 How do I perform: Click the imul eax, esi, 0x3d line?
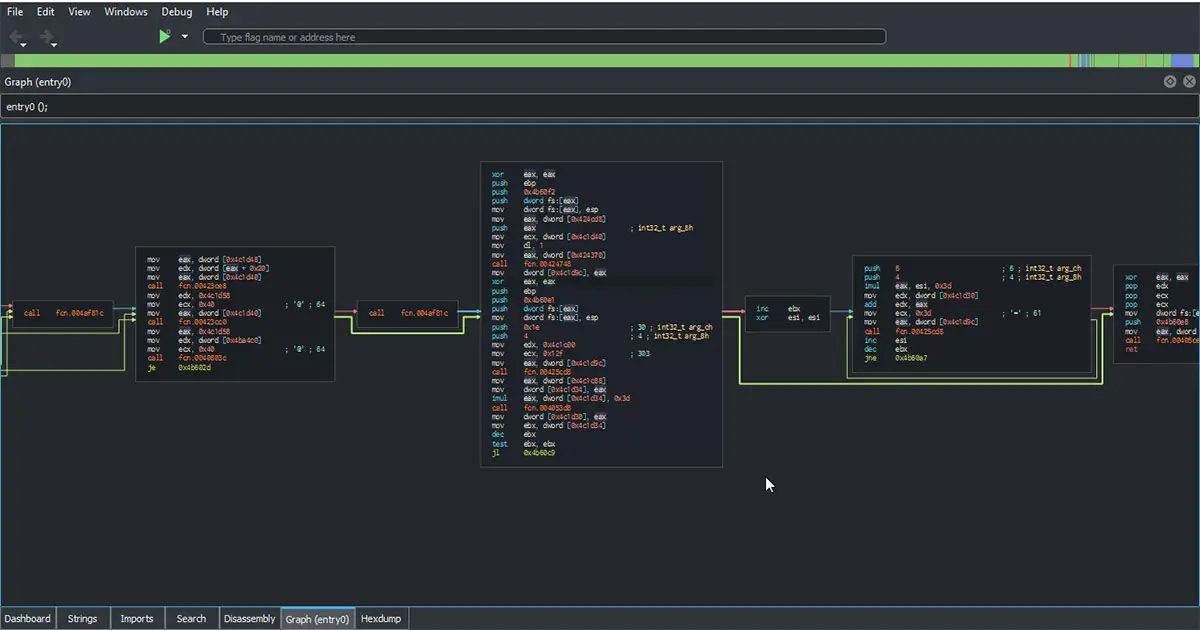(907, 286)
